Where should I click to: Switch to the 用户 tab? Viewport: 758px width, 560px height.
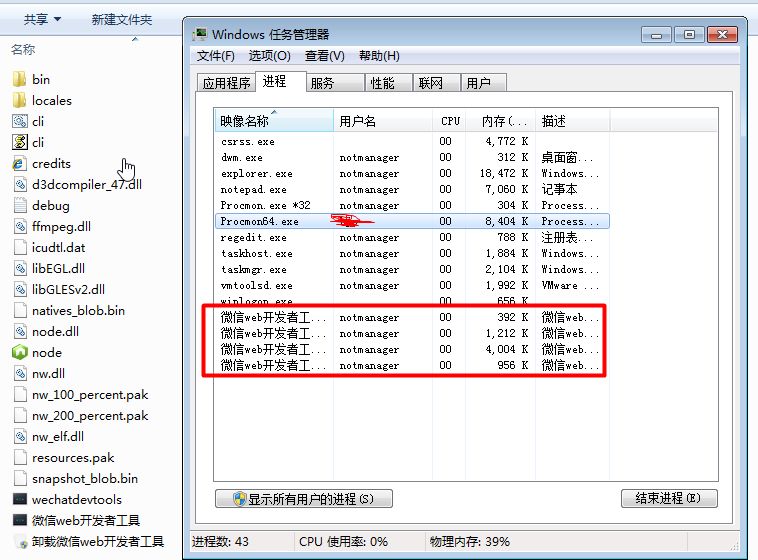483,83
